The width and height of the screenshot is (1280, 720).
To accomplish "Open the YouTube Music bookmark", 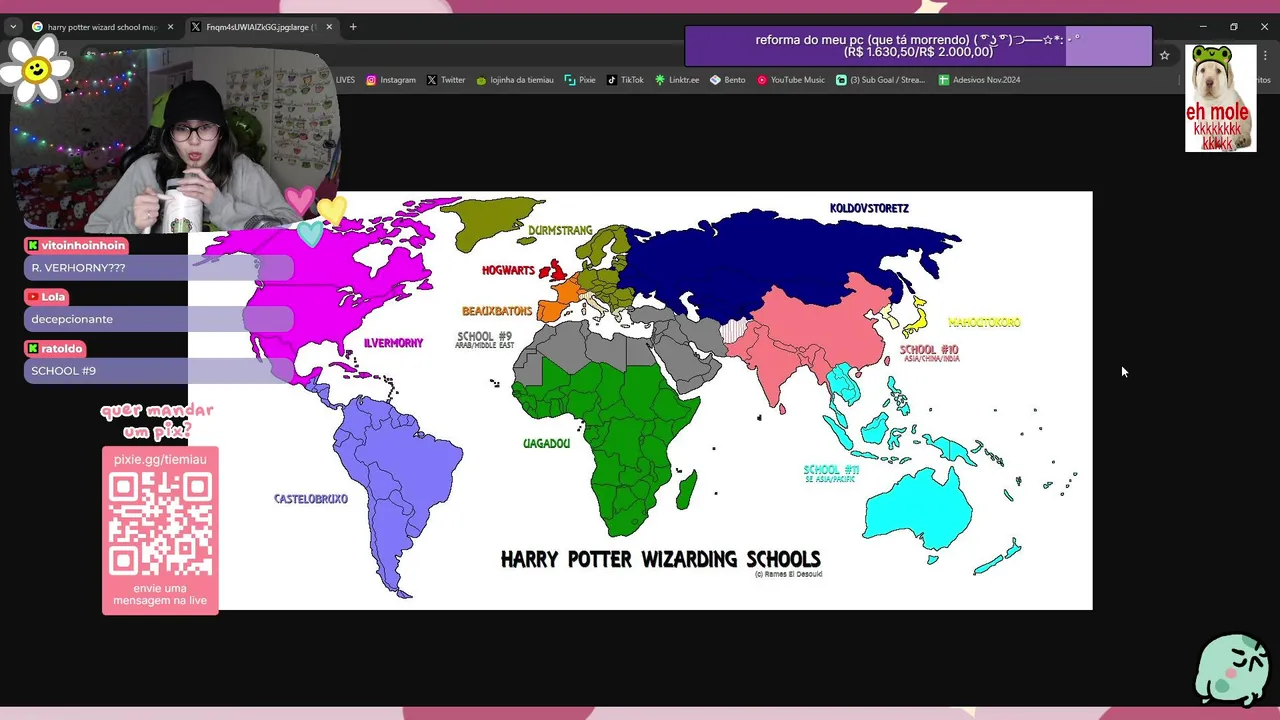I will (791, 80).
